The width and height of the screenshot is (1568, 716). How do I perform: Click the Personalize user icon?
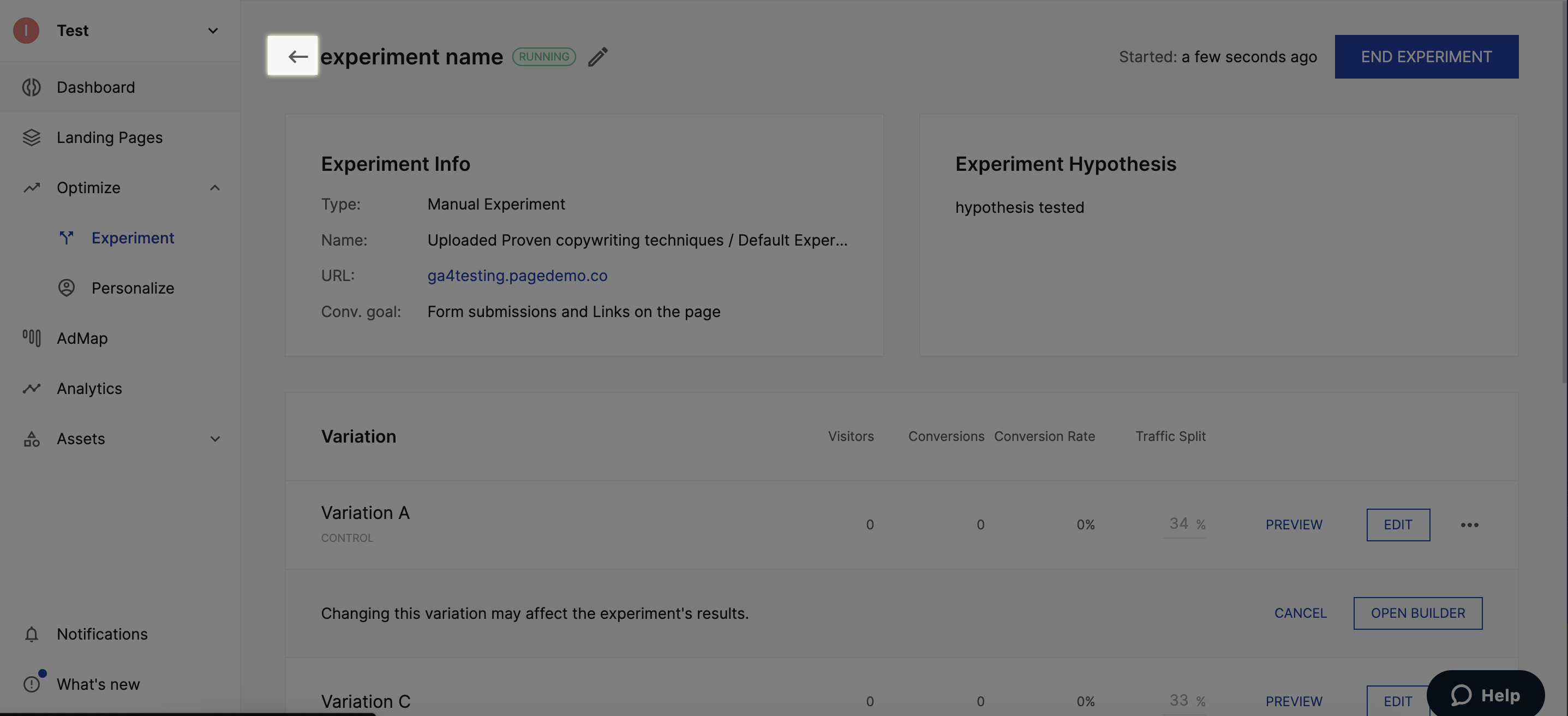67,288
